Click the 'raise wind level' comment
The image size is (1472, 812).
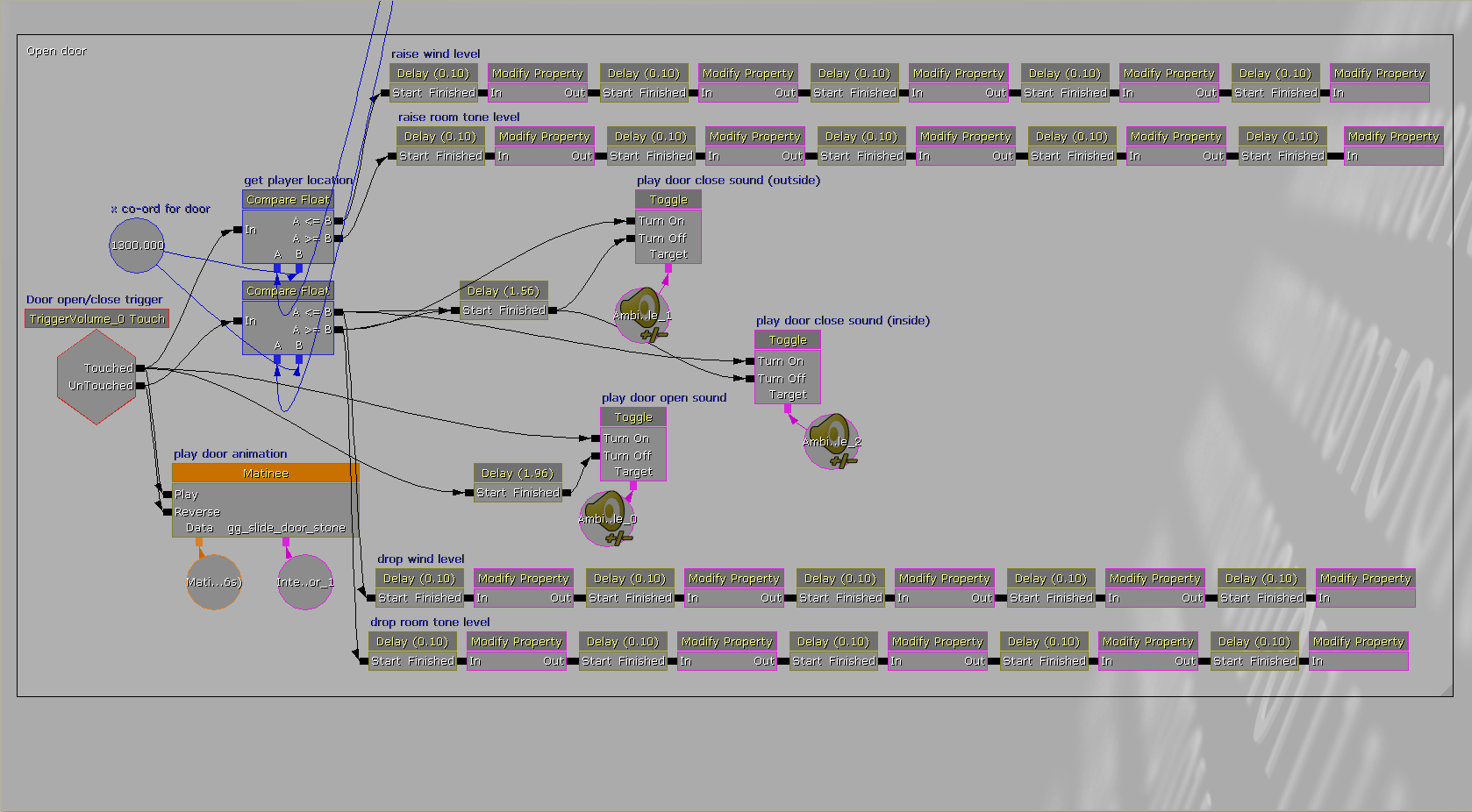pyautogui.click(x=436, y=53)
